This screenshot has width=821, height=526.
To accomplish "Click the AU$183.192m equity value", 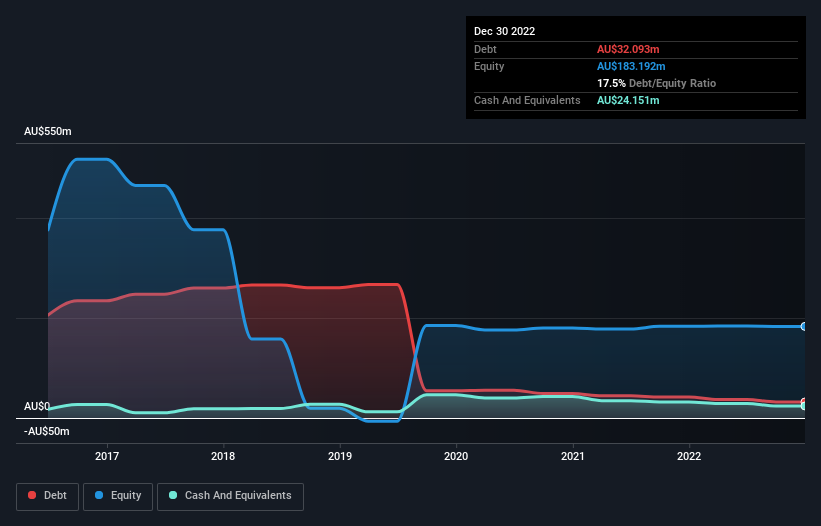I will [631, 66].
